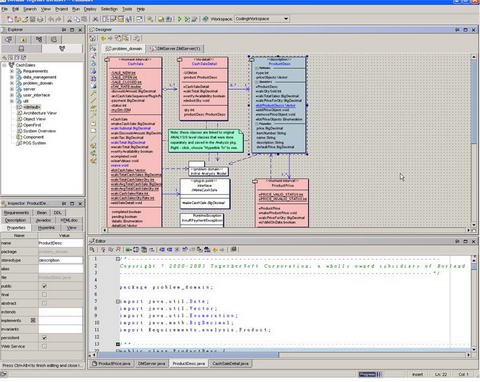Click the Print icon in main toolbar
Screen dimensions: 480x382
tap(40, 19)
